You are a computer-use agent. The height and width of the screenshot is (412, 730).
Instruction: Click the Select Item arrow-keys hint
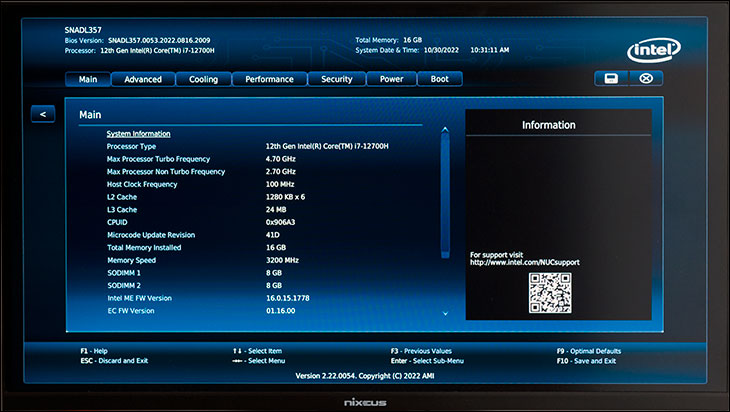click(257, 351)
